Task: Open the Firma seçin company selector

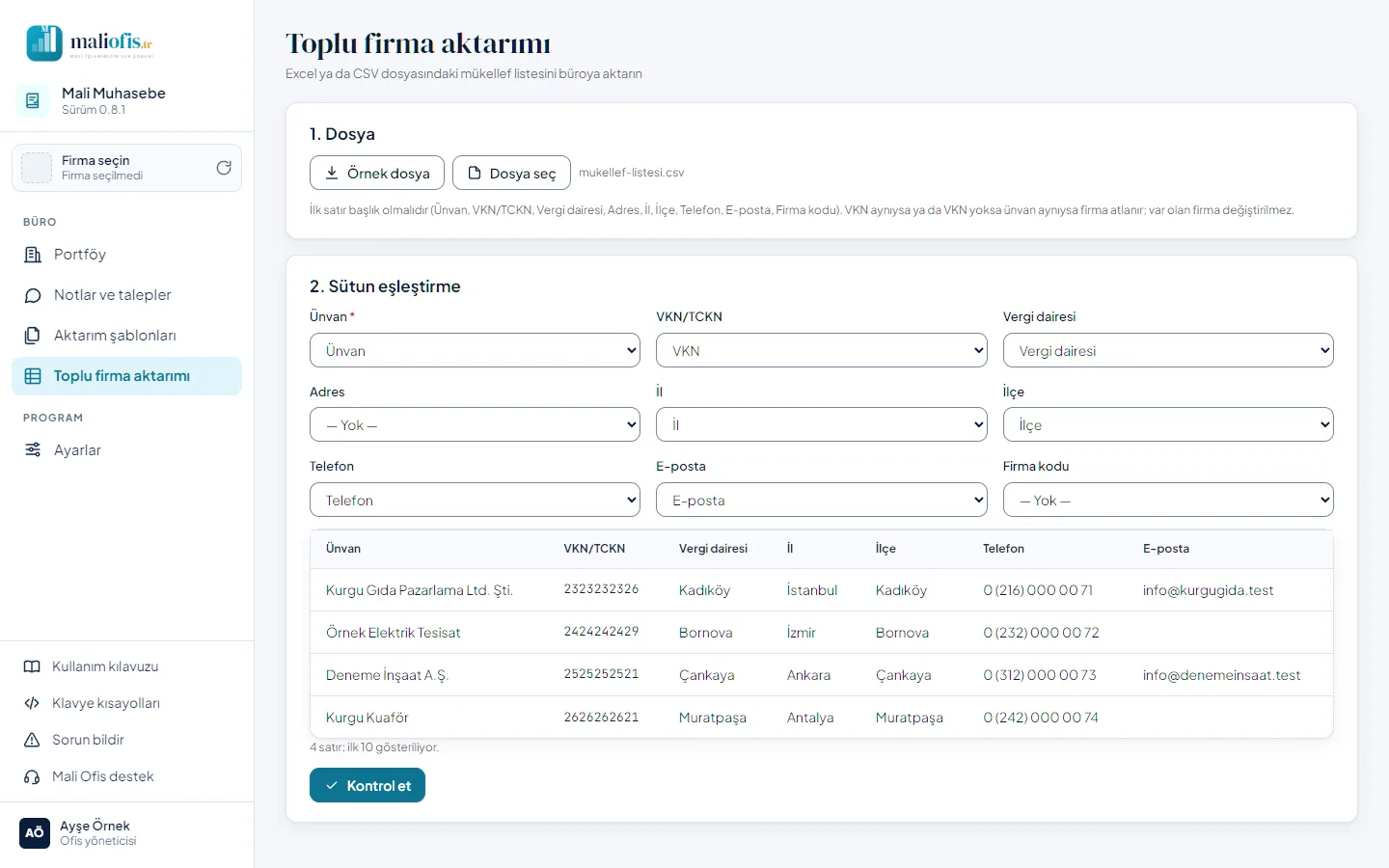Action: click(126, 168)
